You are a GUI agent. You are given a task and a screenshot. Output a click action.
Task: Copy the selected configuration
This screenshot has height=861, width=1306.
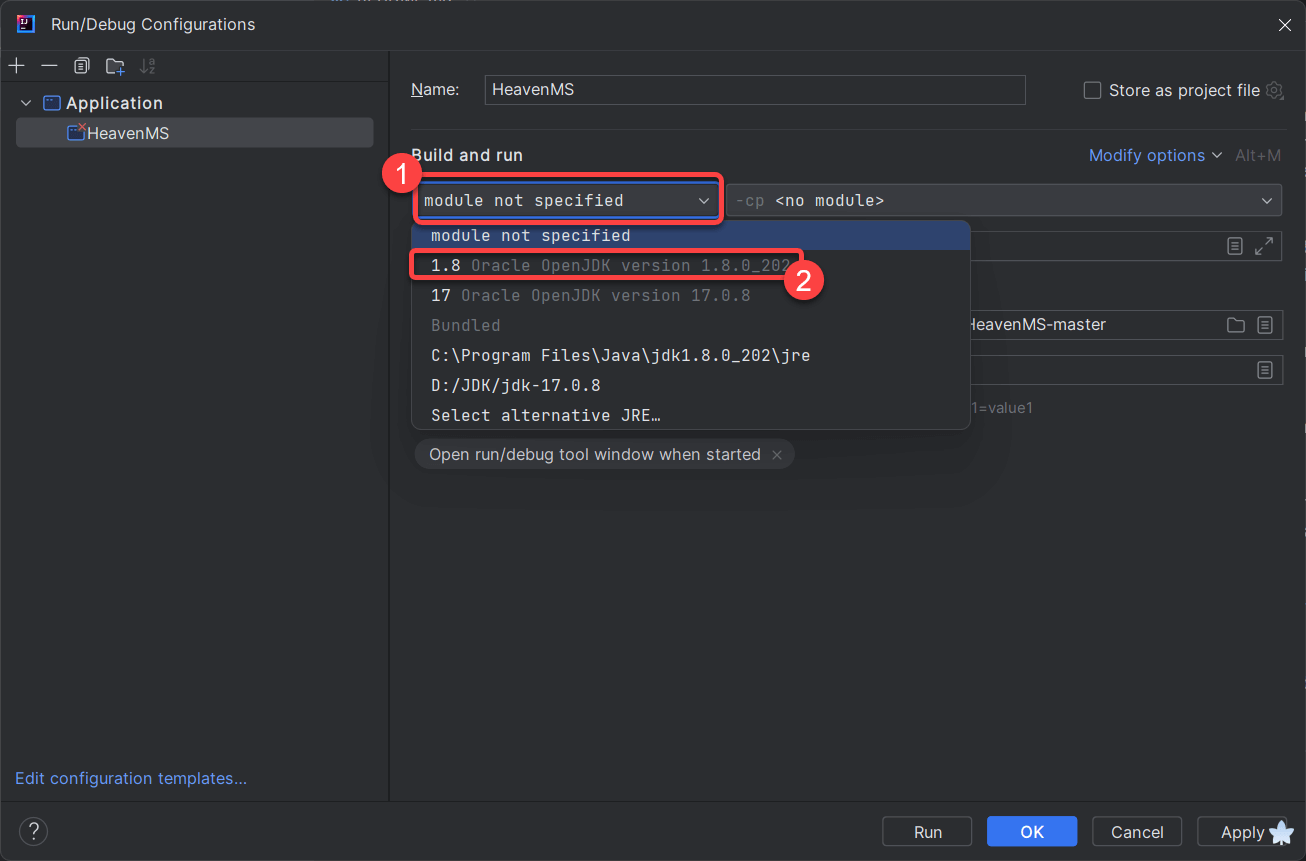[82, 66]
